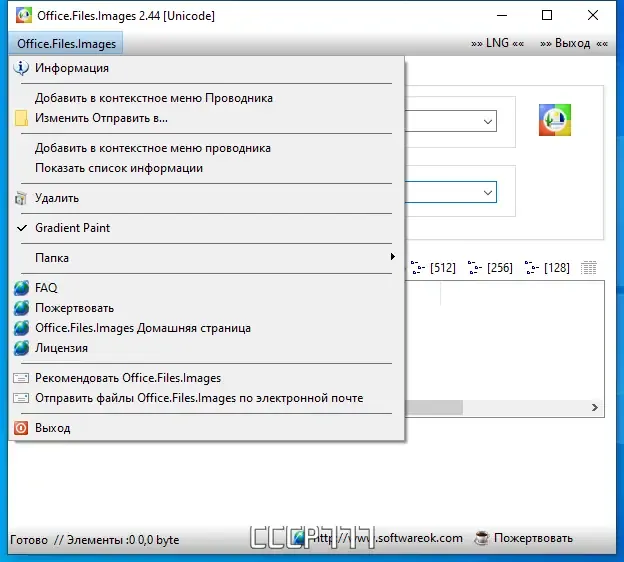The width and height of the screenshot is (624, 562).
Task: Toggle the Gradient Paint checkmark option
Action: click(x=206, y=228)
